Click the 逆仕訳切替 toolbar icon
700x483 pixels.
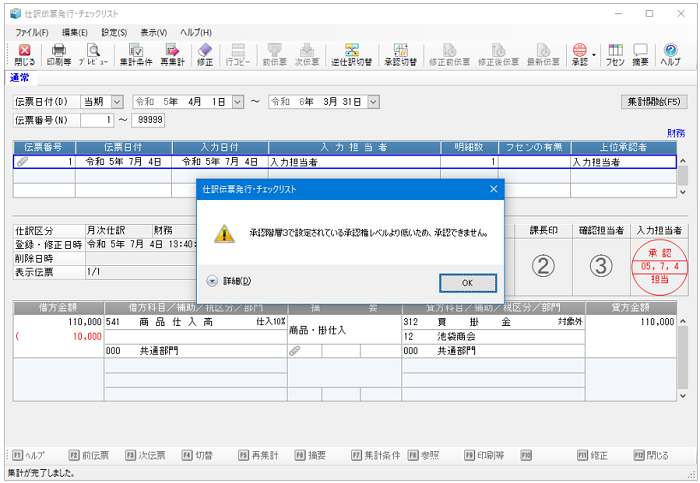point(352,54)
